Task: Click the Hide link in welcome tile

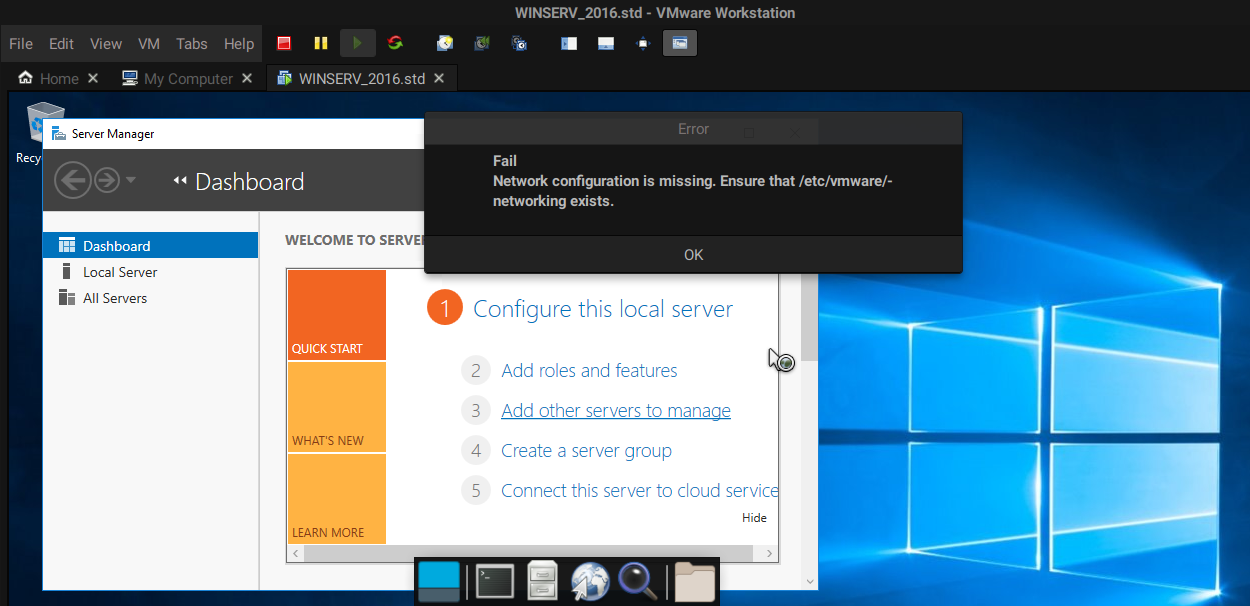Action: [x=754, y=518]
